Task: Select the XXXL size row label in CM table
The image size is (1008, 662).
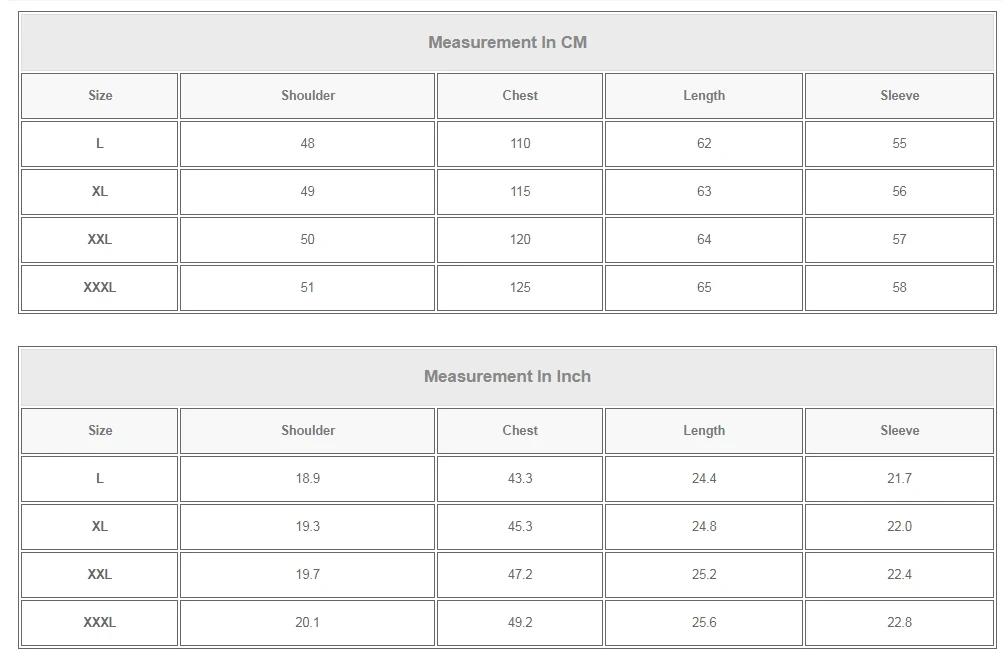Action: 100,287
